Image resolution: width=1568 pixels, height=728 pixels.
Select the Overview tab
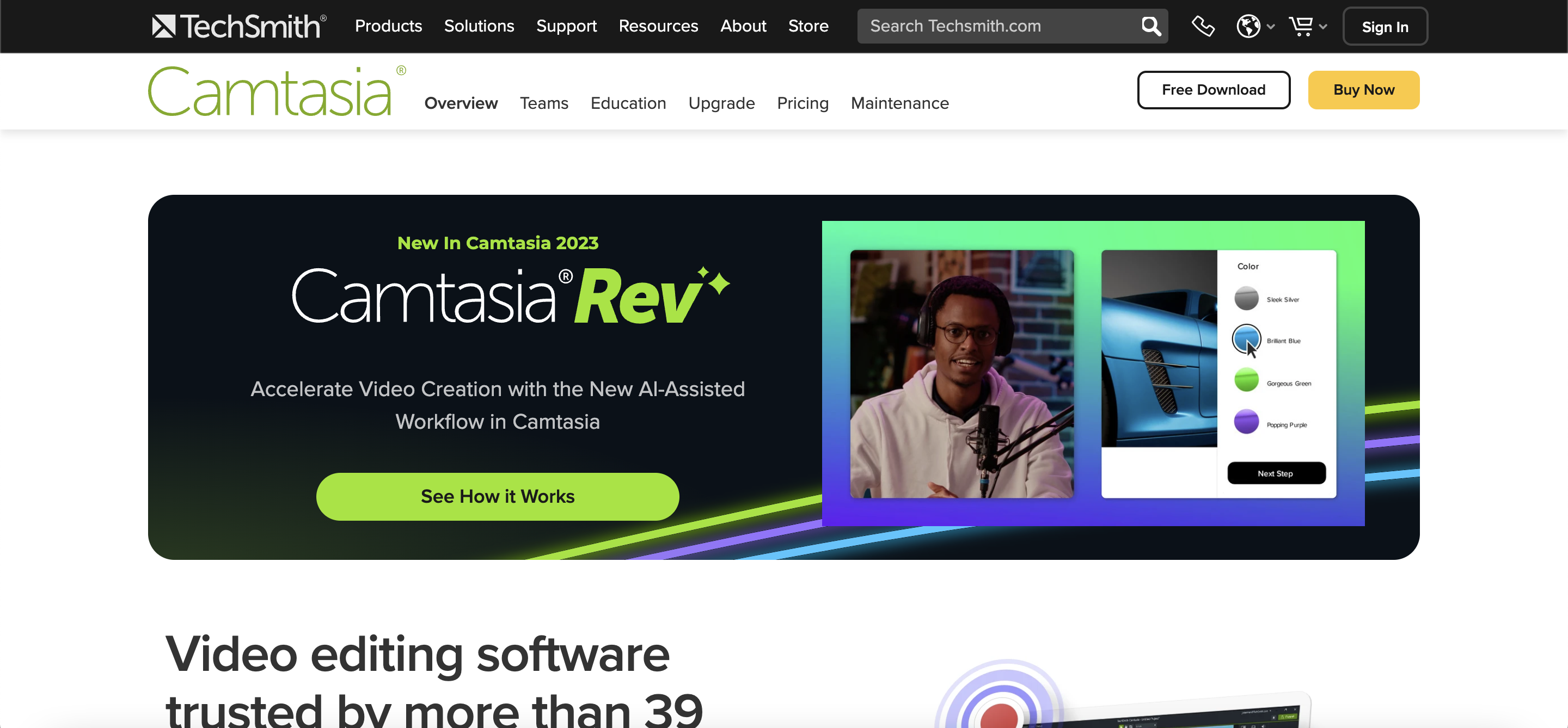(x=461, y=103)
